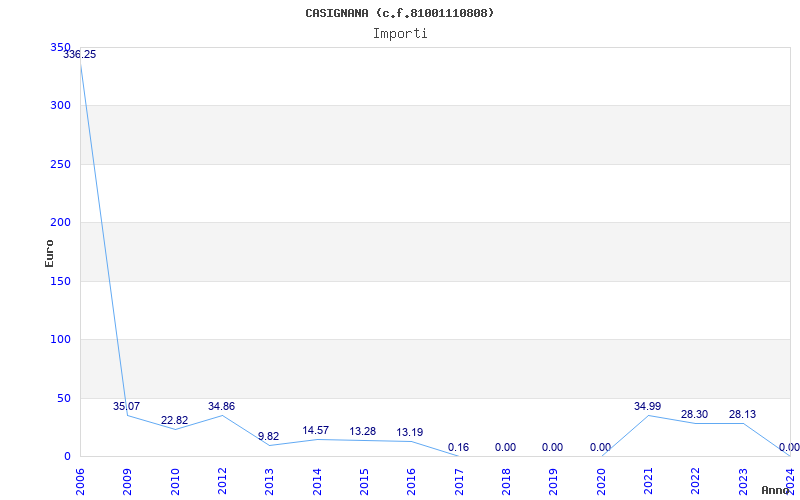
Task: Click the 150 value on Euro axis
Action: 60,281
